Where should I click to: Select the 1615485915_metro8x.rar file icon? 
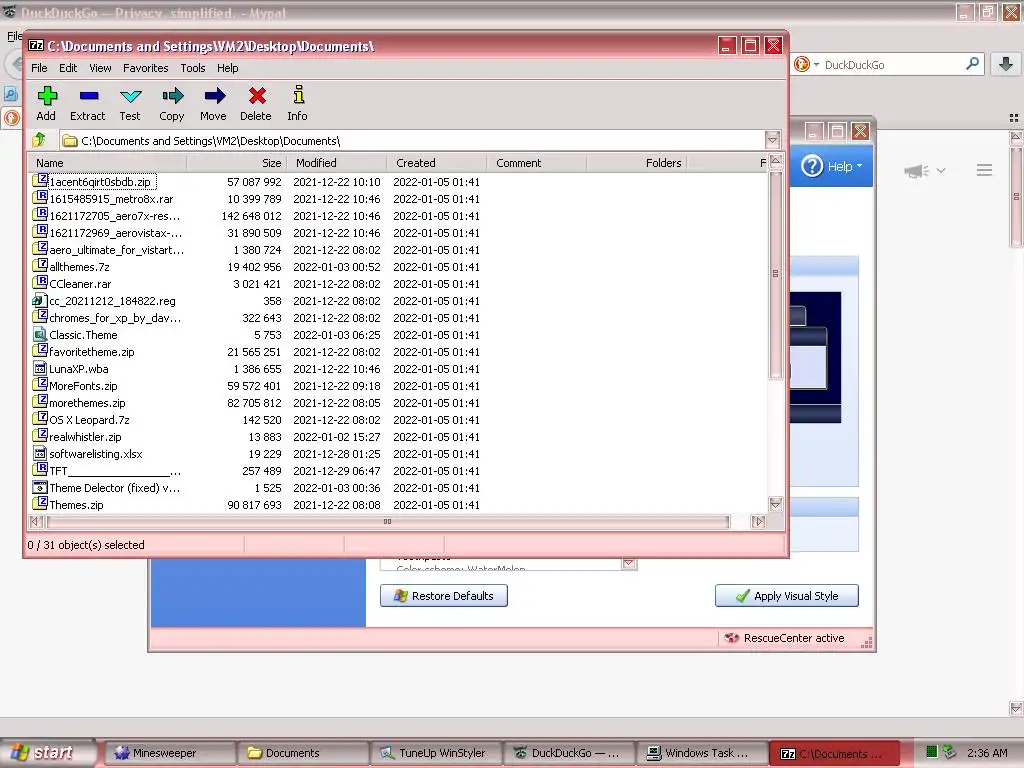click(40, 197)
